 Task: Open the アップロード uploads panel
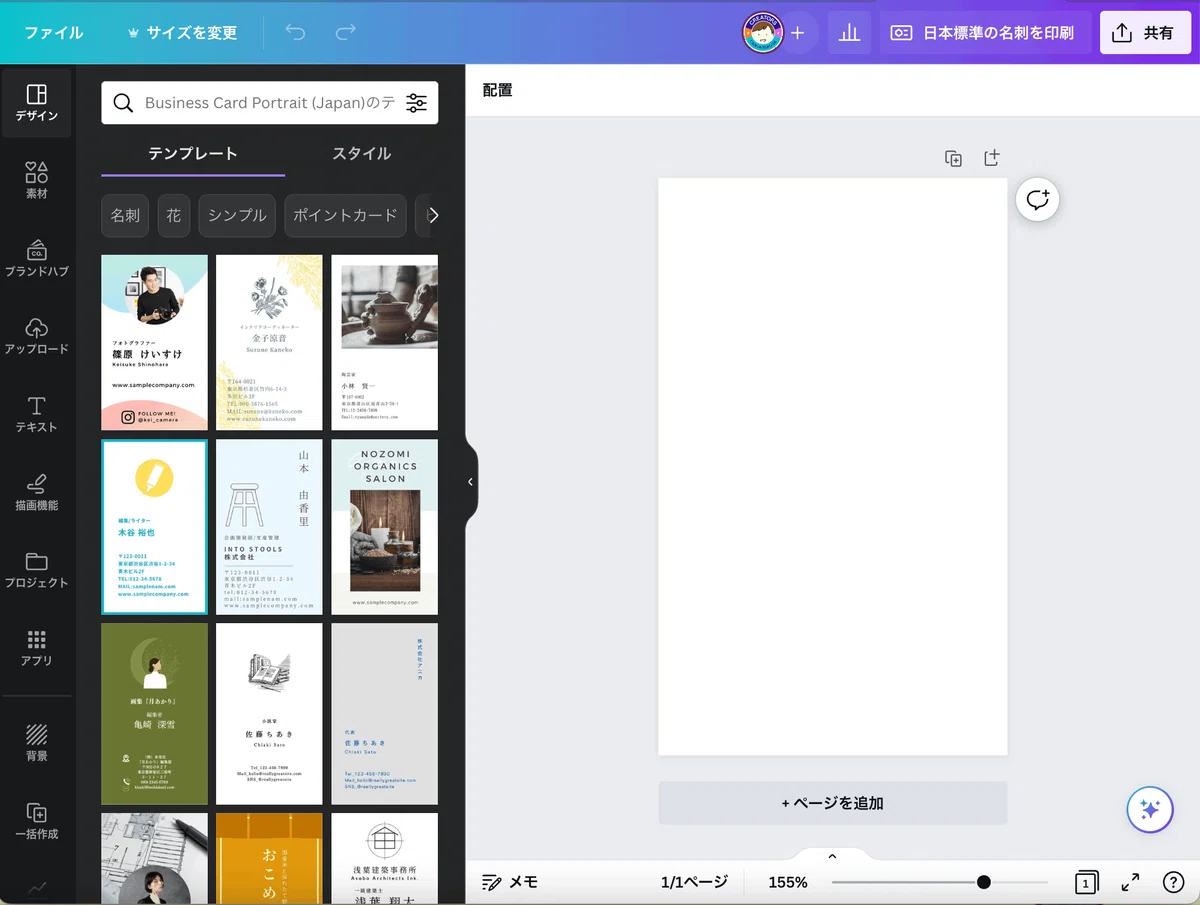(36, 336)
